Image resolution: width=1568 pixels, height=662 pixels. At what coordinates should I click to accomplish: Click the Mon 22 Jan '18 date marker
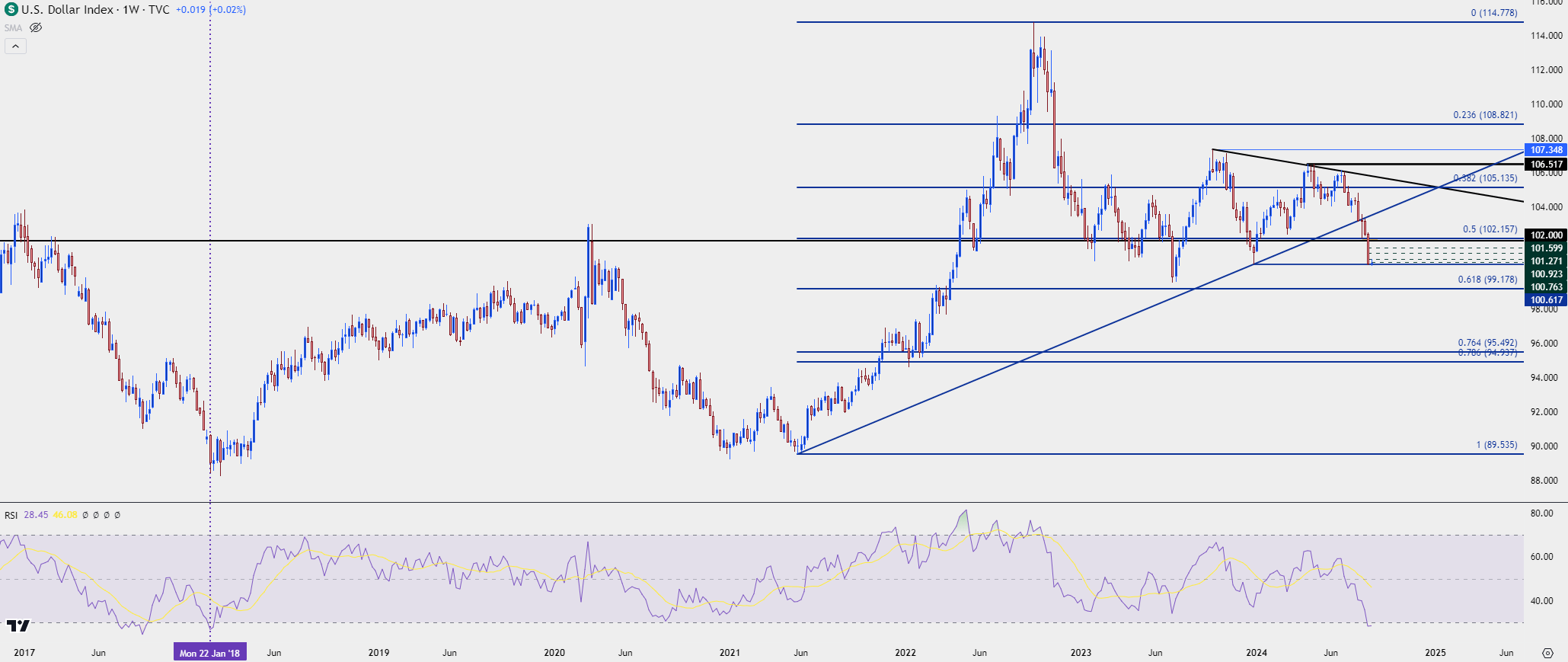(x=210, y=653)
